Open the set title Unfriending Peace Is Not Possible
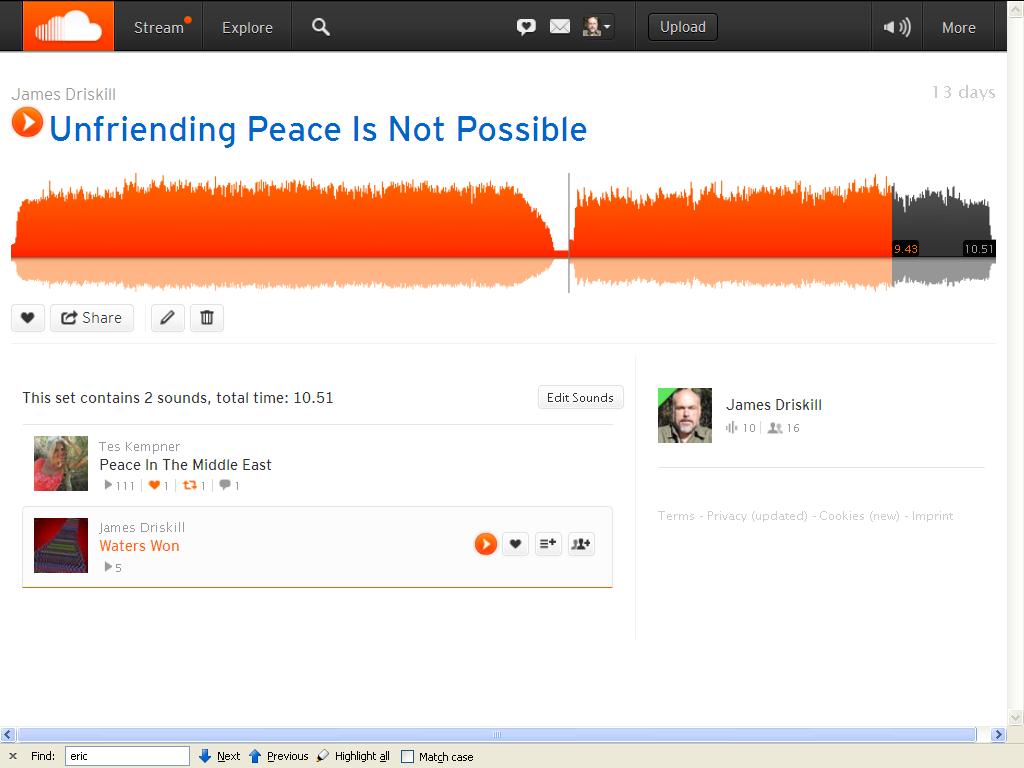Image resolution: width=1024 pixels, height=768 pixels. click(x=318, y=129)
